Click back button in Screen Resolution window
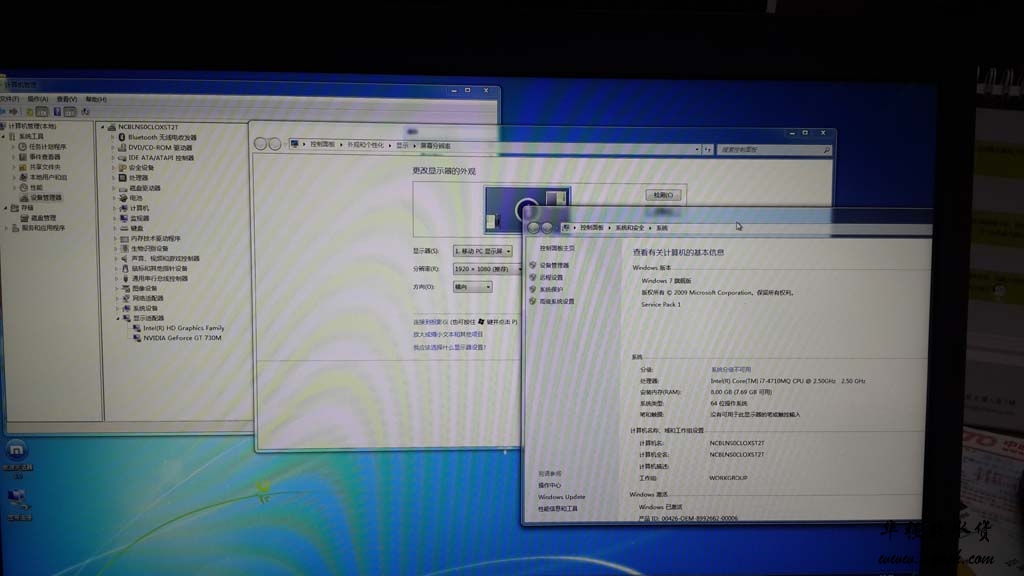Screen dimensions: 1024x576 (x=261, y=144)
